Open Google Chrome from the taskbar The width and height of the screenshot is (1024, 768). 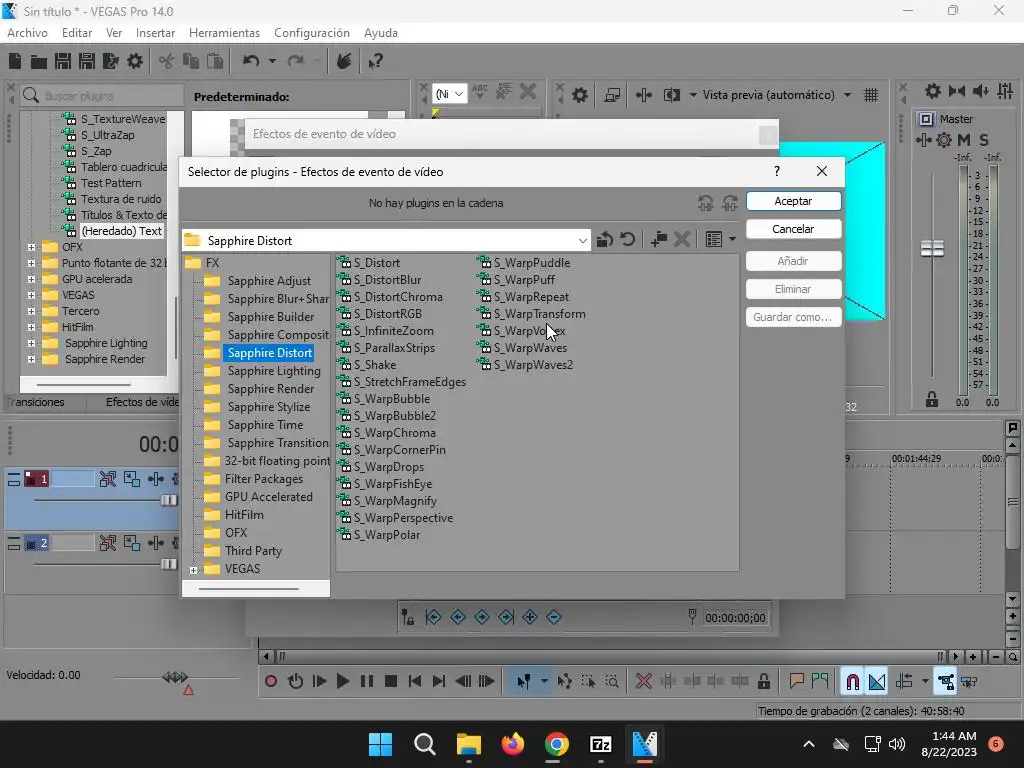coord(557,744)
